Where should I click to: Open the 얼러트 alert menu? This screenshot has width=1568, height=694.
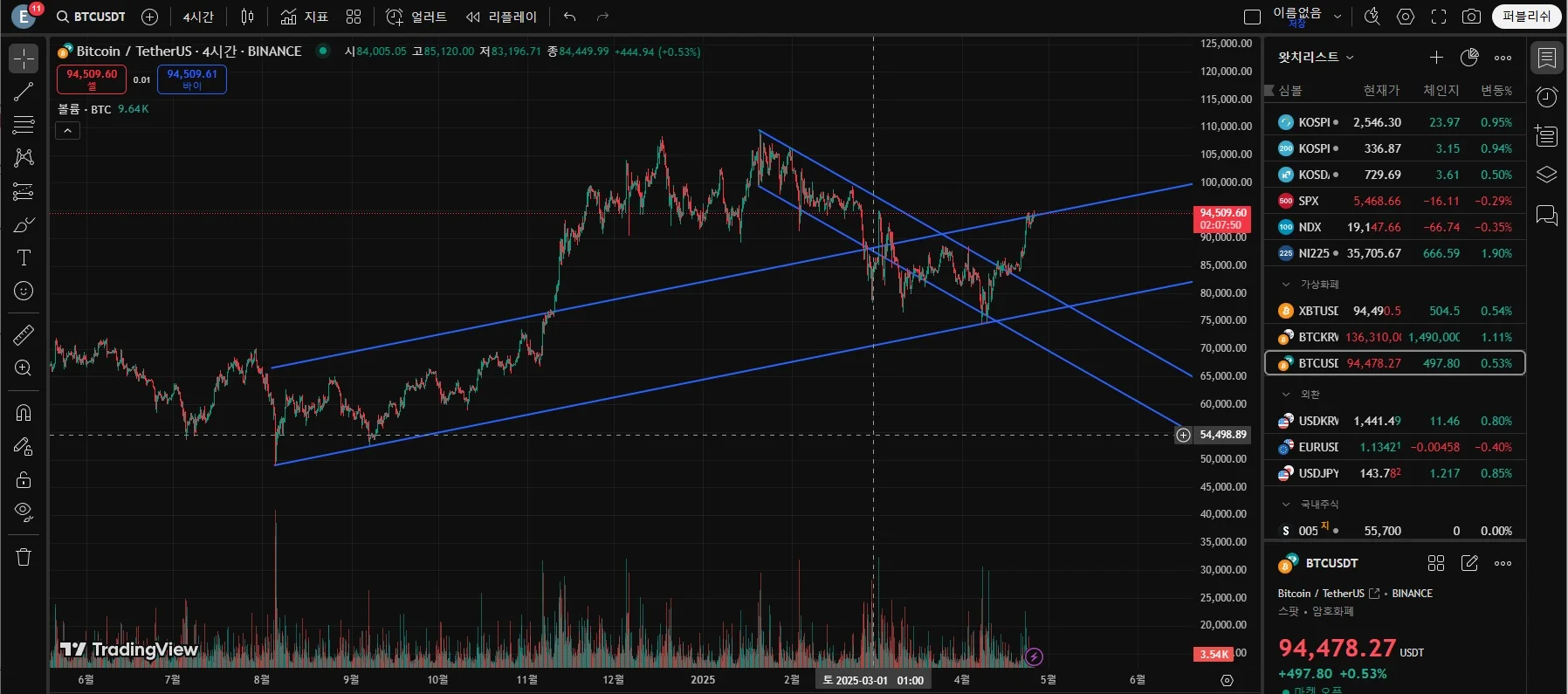click(x=416, y=17)
